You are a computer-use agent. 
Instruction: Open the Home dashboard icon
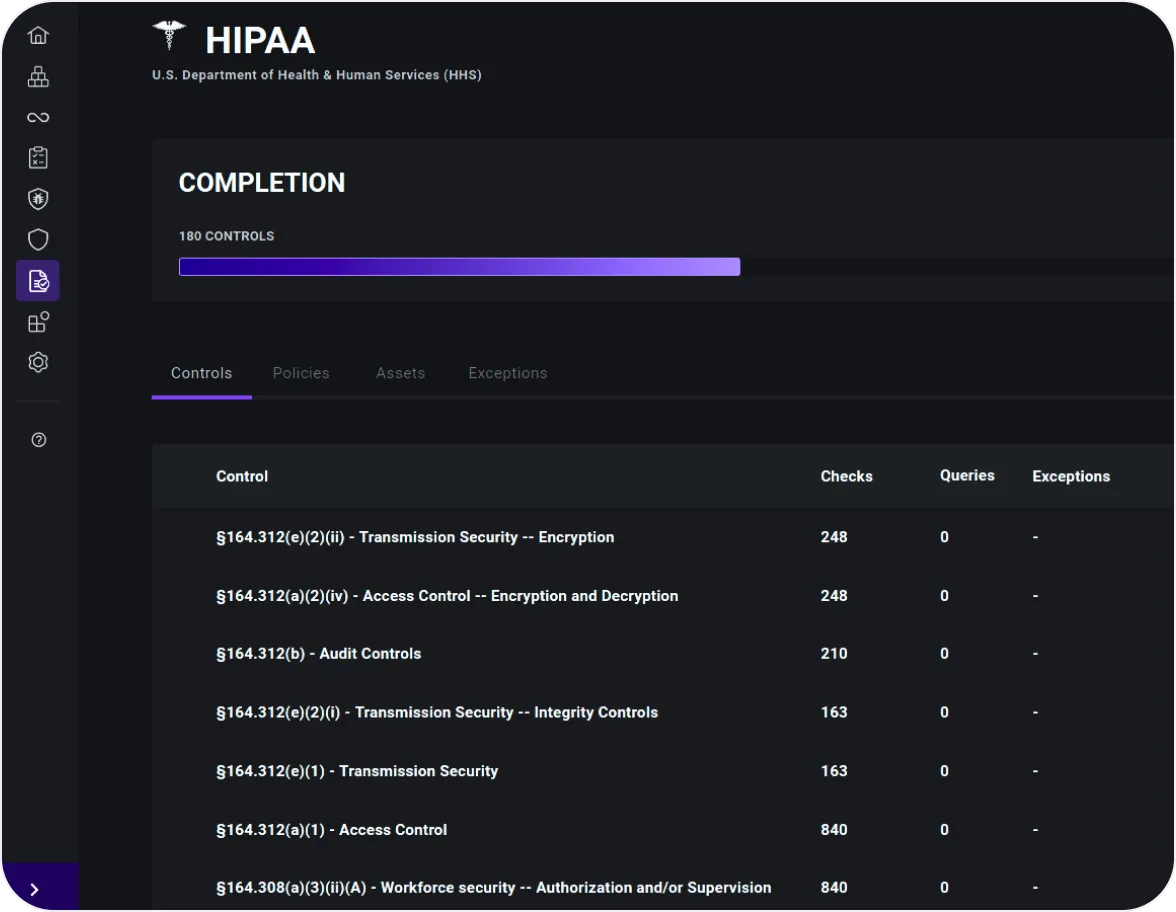38,34
